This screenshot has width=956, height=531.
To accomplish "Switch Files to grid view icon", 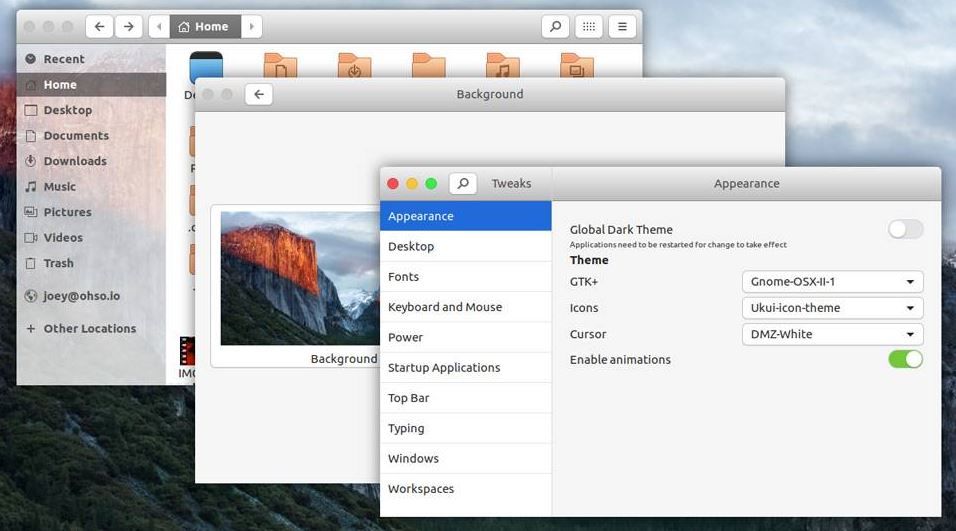I will pyautogui.click(x=589, y=27).
